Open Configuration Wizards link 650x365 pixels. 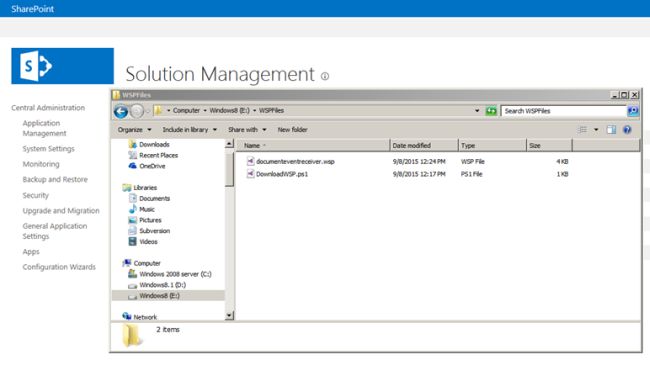[59, 267]
